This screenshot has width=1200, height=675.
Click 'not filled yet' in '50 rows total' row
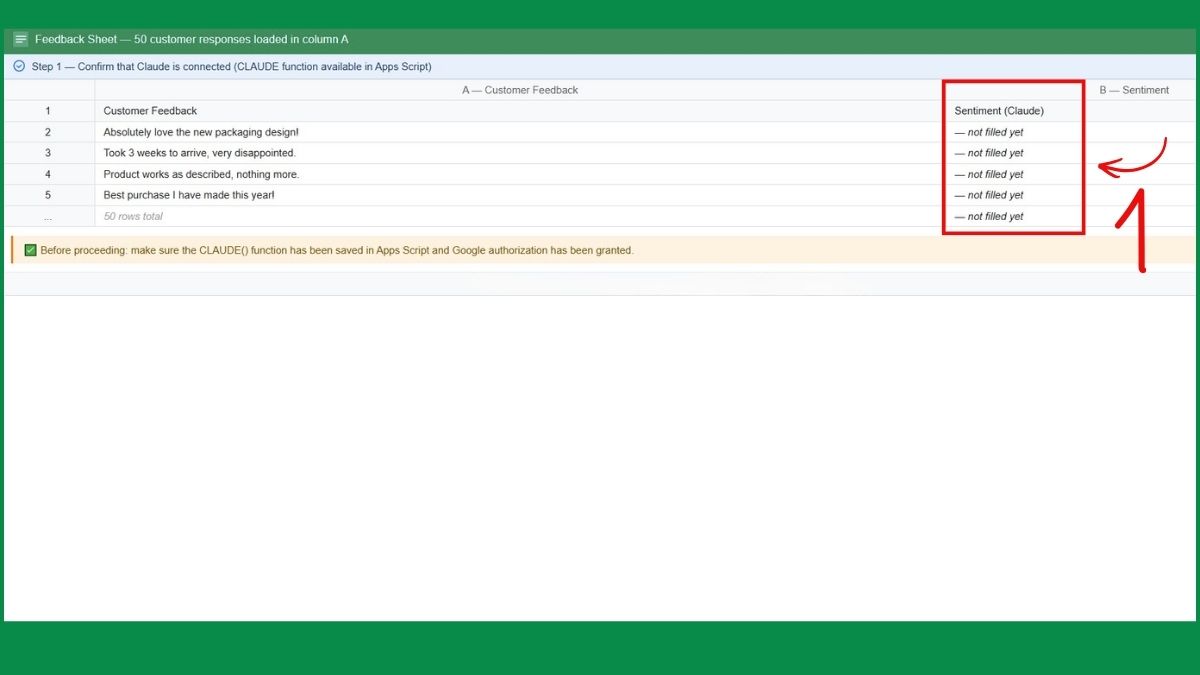(1015, 216)
